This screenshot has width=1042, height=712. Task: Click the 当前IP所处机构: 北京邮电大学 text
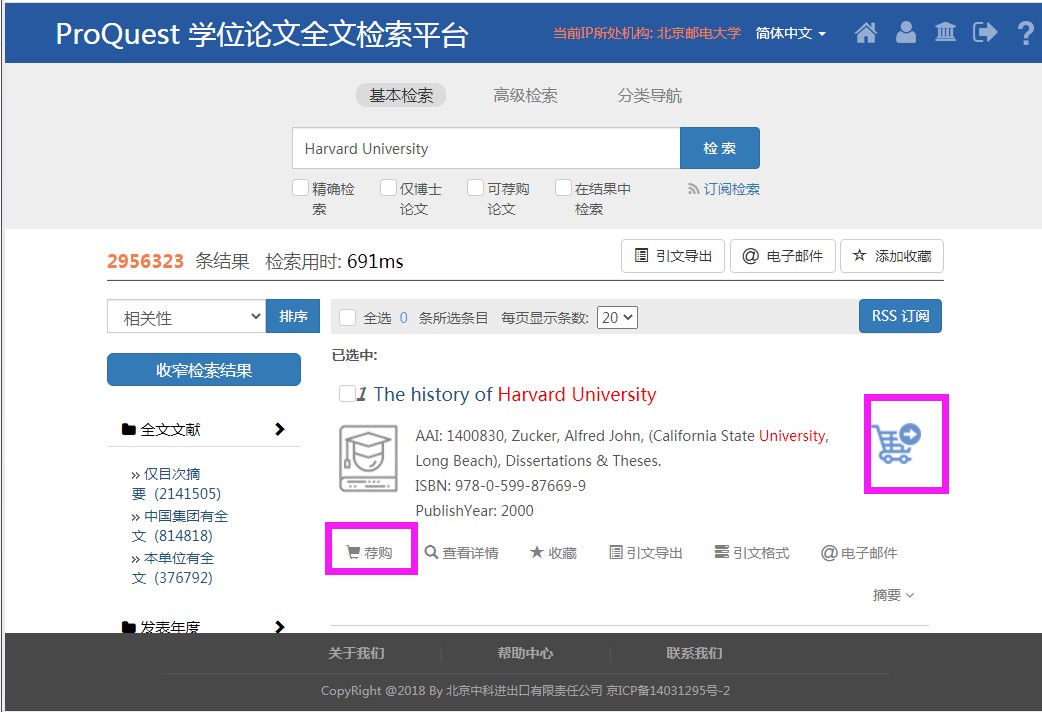tap(647, 33)
